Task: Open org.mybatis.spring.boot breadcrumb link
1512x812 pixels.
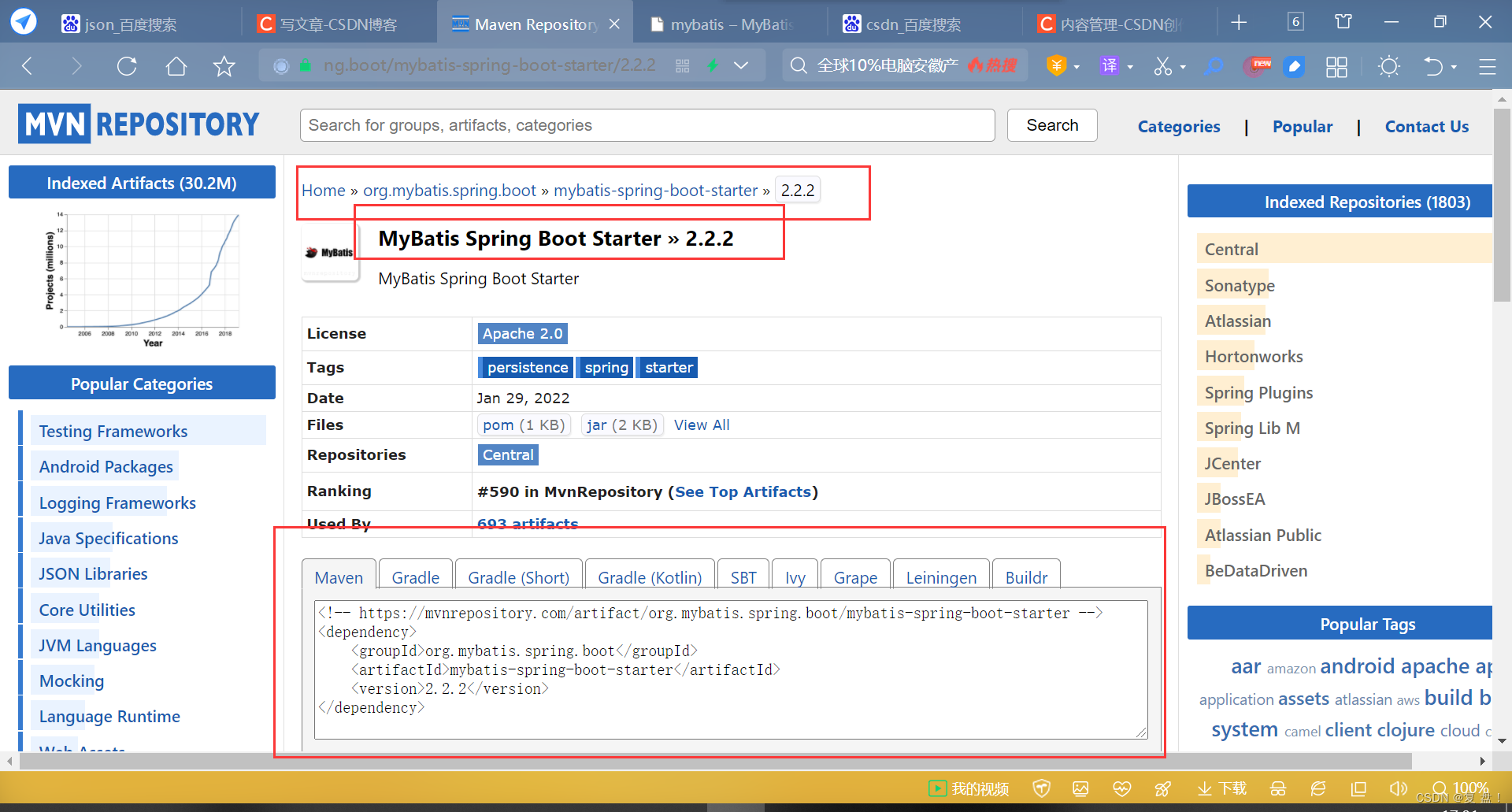Action: 450,191
